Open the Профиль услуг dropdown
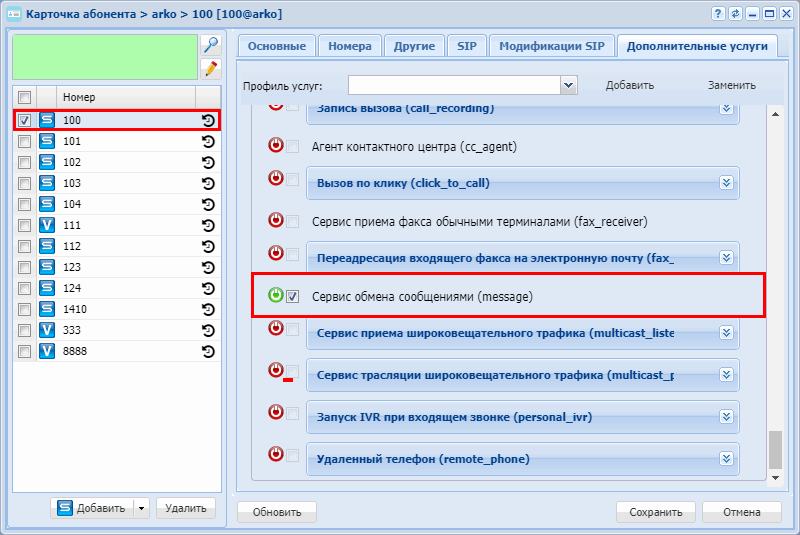 tap(568, 85)
